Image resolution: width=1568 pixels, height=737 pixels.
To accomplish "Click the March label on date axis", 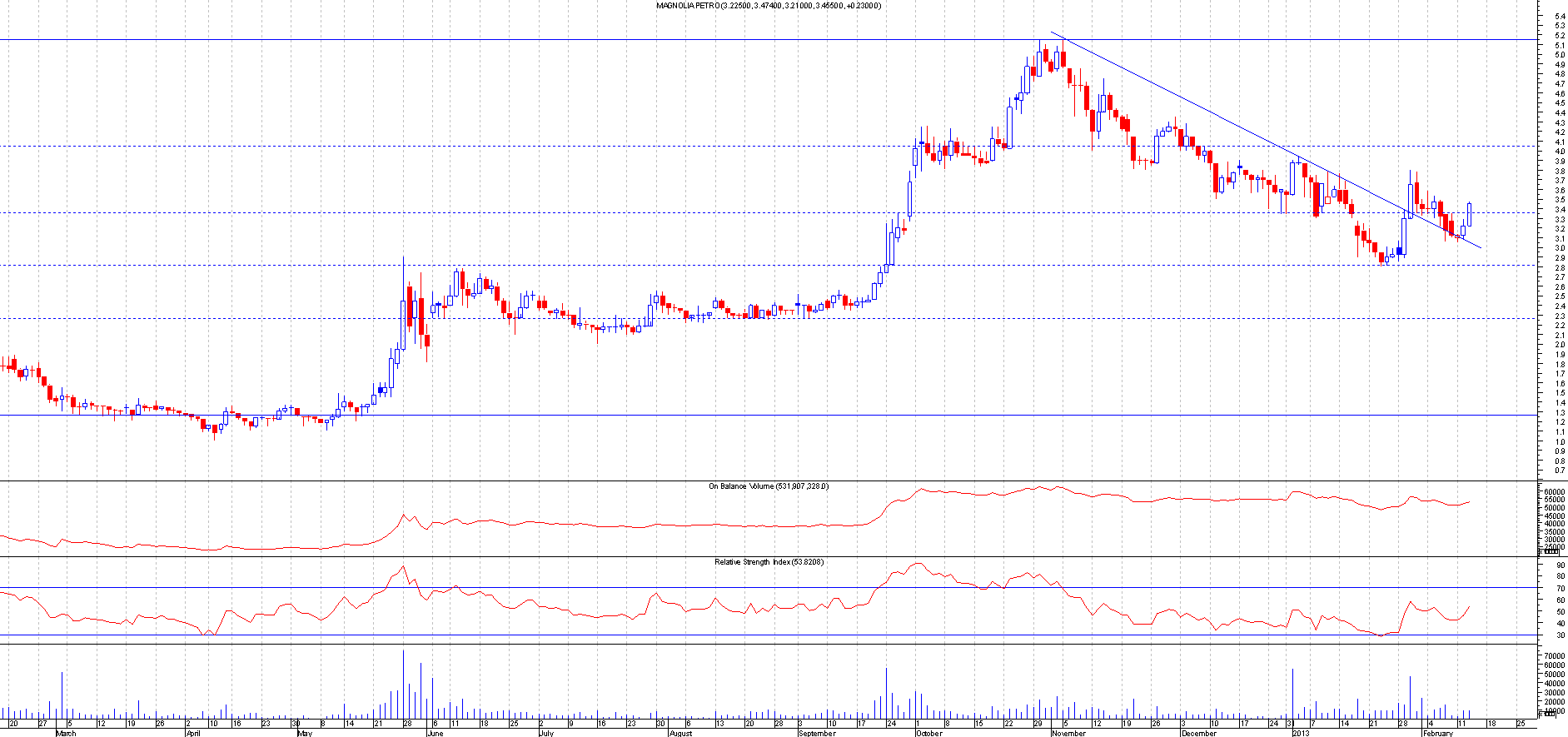I will (x=66, y=733).
